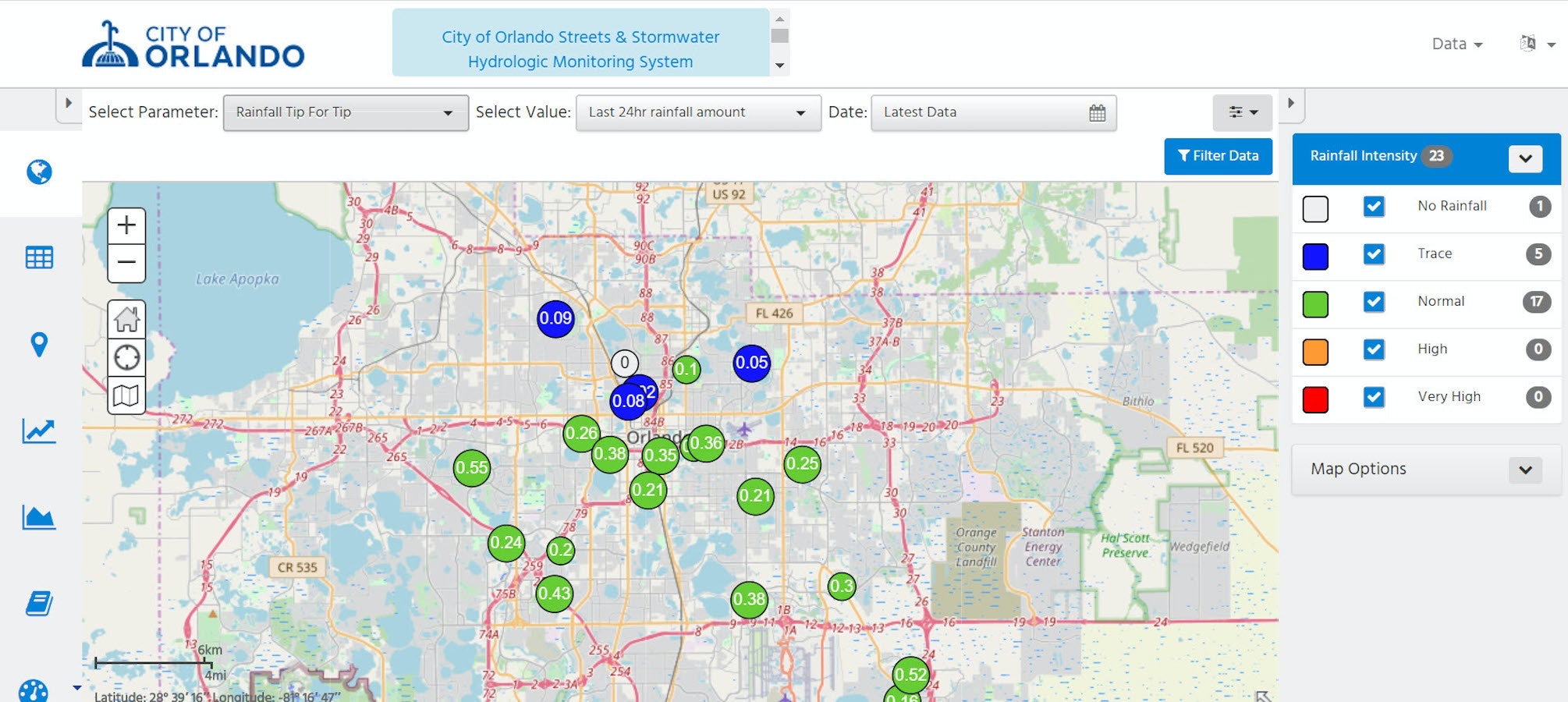Reset map to home extent
This screenshot has height=702, width=1568.
(126, 319)
